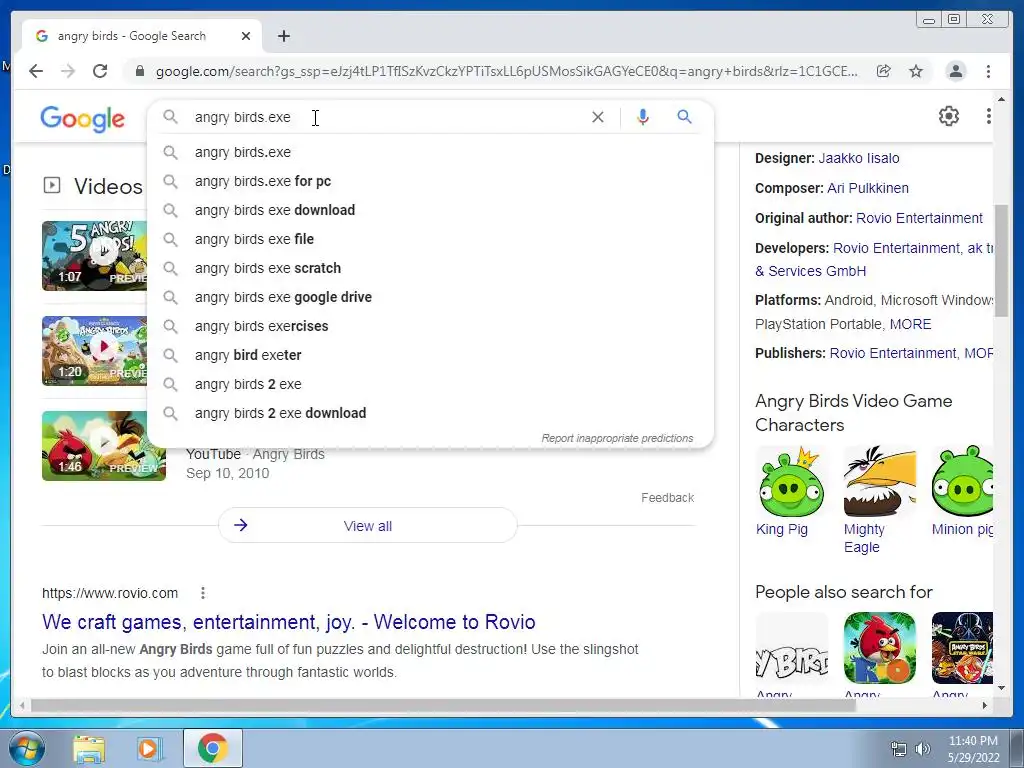Click vertical scrollbar up arrow
Screen dimensions: 1024x768
1002,99
